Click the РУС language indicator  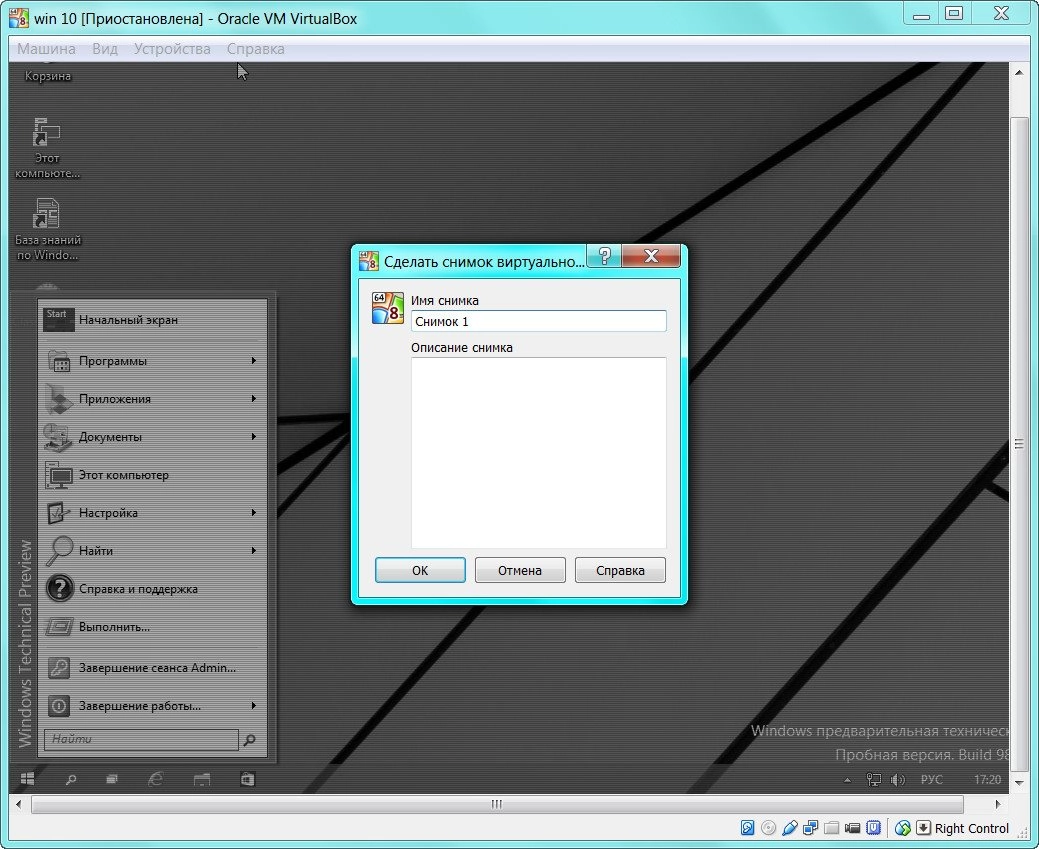coord(932,779)
